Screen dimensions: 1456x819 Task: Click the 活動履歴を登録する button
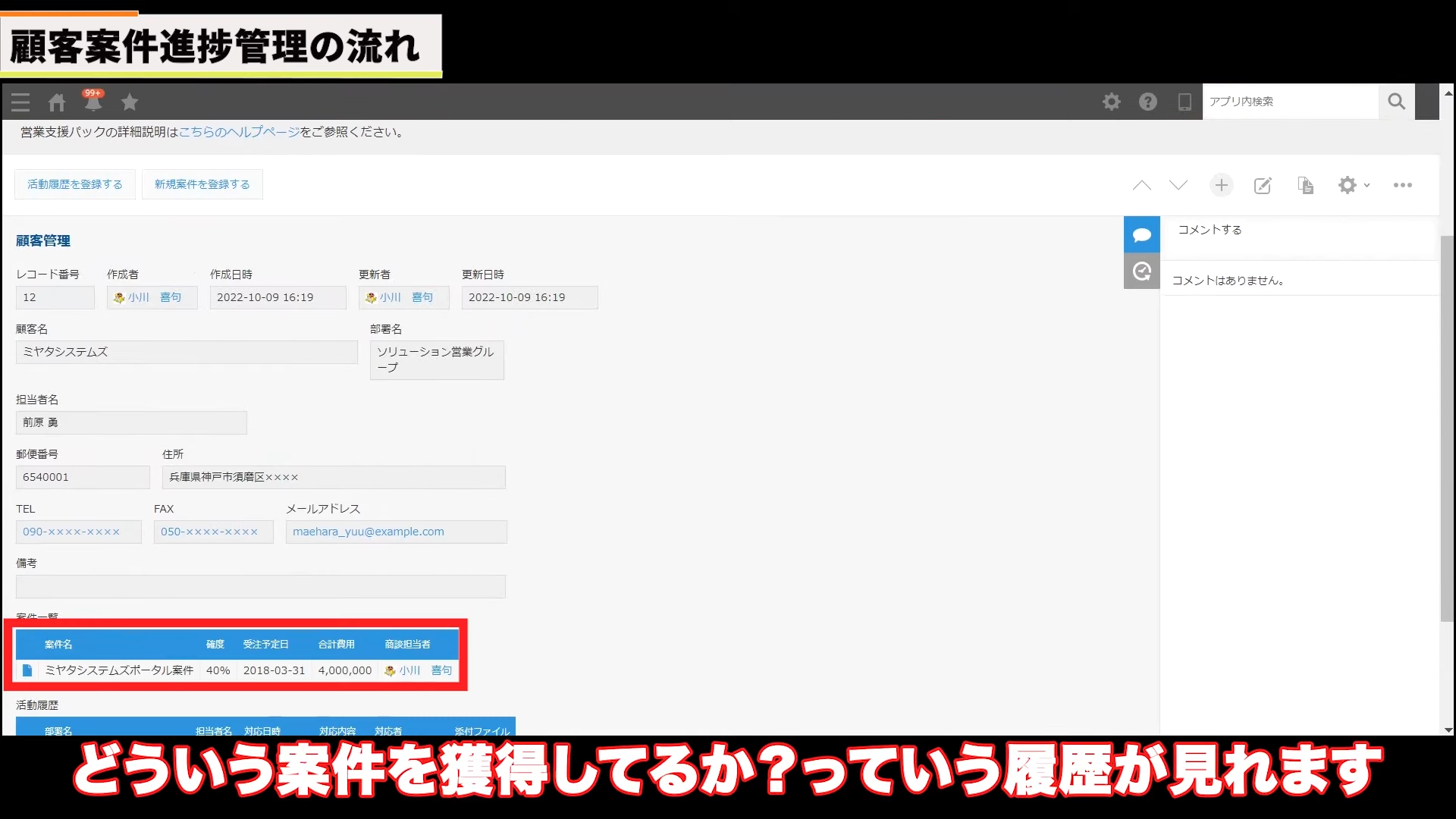coord(75,184)
